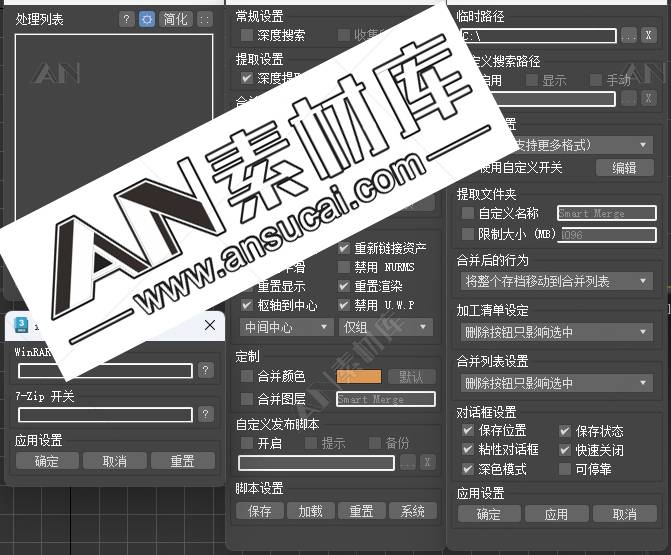Open the 中间中心 dropdown
Viewport: 671px width, 555px height.
(286, 327)
